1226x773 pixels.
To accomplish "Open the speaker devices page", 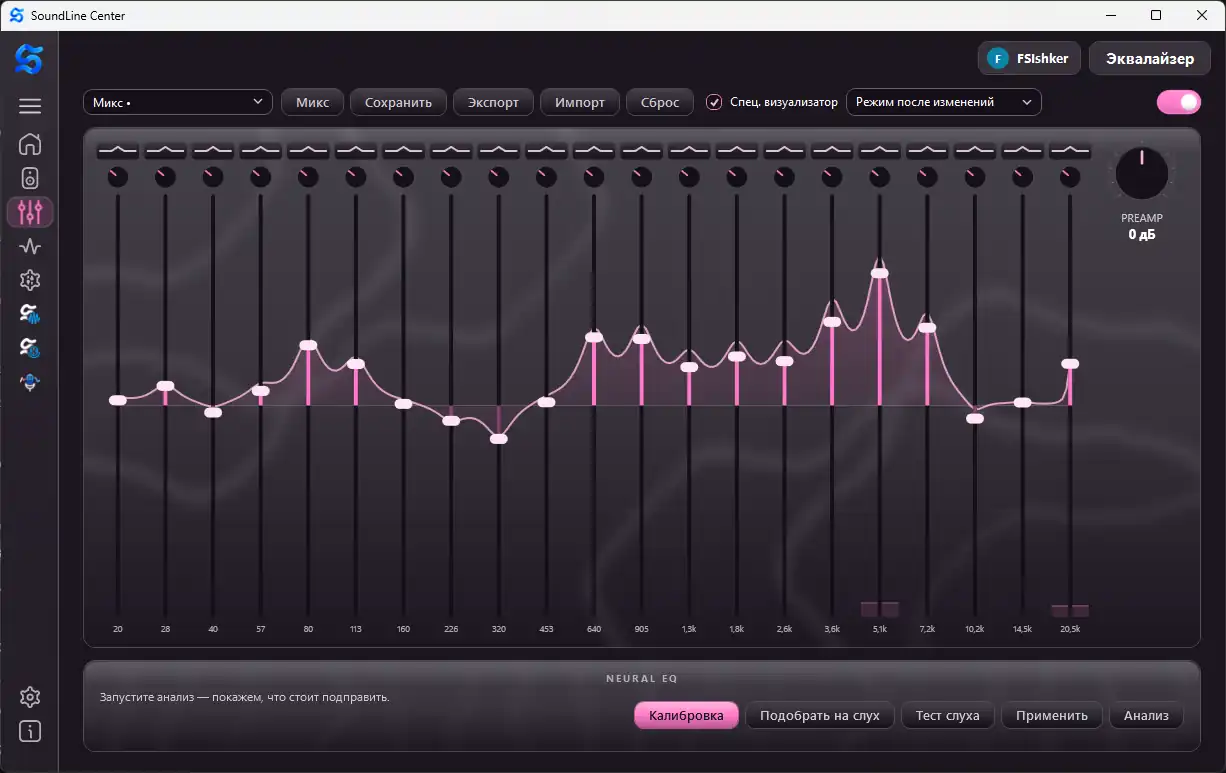I will [x=30, y=178].
